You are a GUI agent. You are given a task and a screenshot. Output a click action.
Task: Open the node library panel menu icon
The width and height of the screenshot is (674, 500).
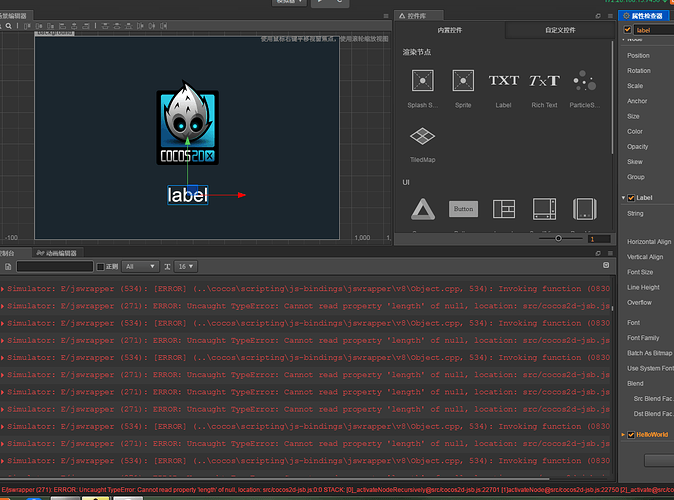click(610, 16)
